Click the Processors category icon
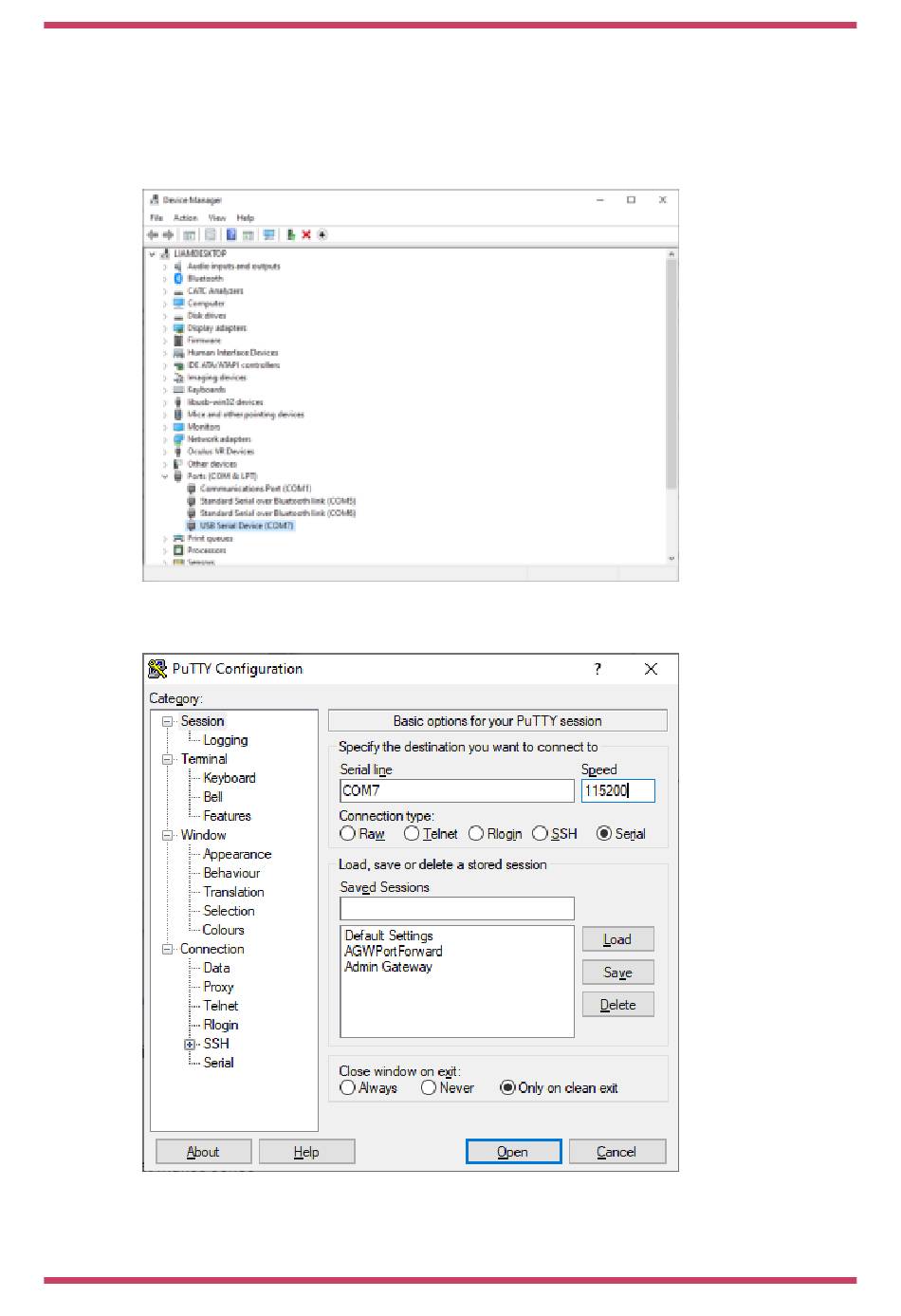 point(178,550)
